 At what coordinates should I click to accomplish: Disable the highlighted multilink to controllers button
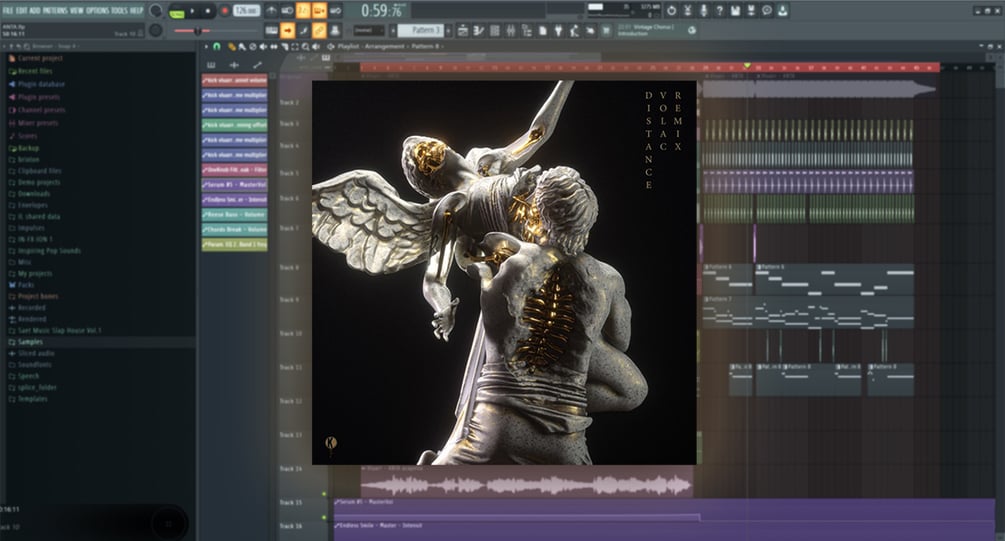[319, 30]
